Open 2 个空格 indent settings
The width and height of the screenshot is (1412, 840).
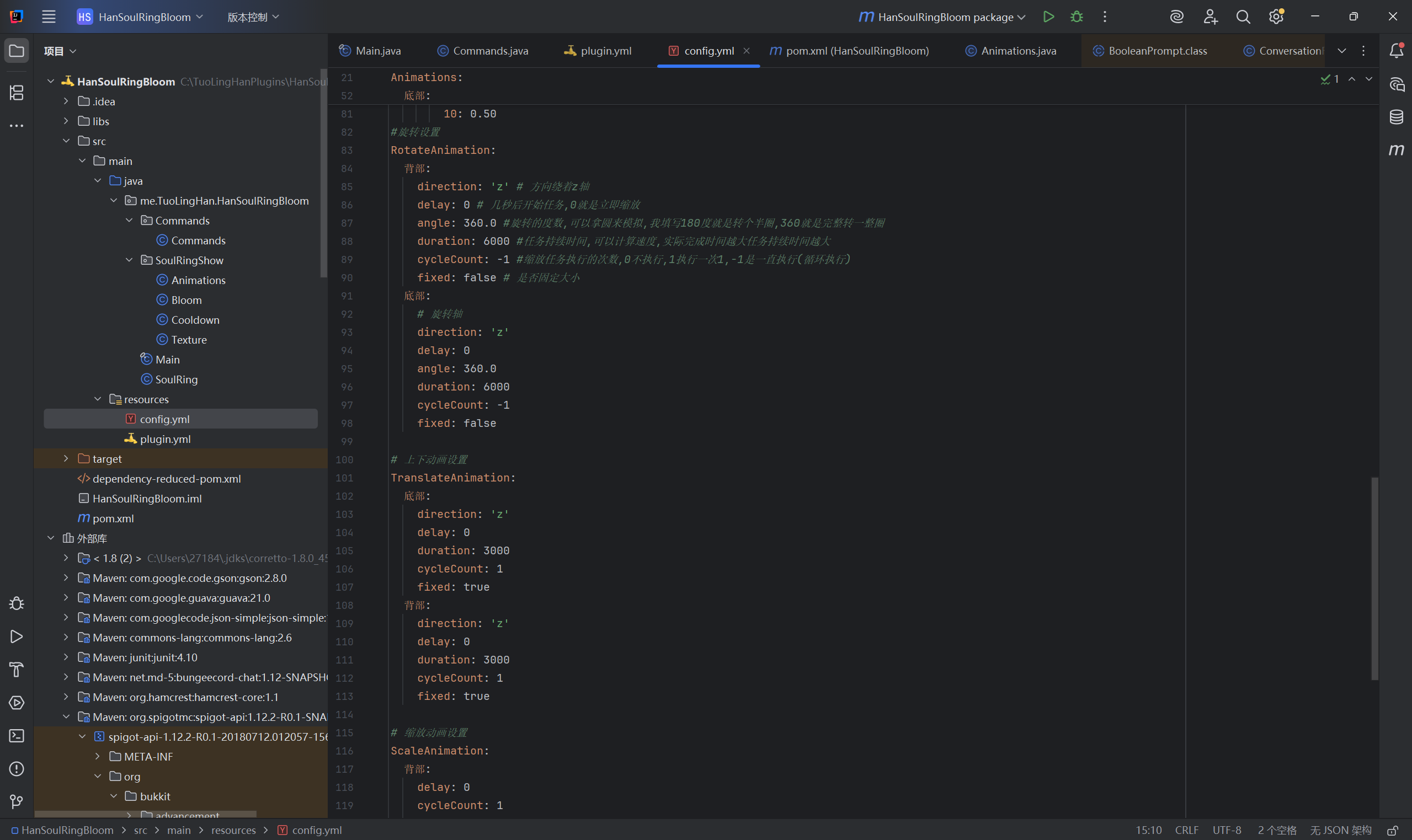tap(1277, 831)
